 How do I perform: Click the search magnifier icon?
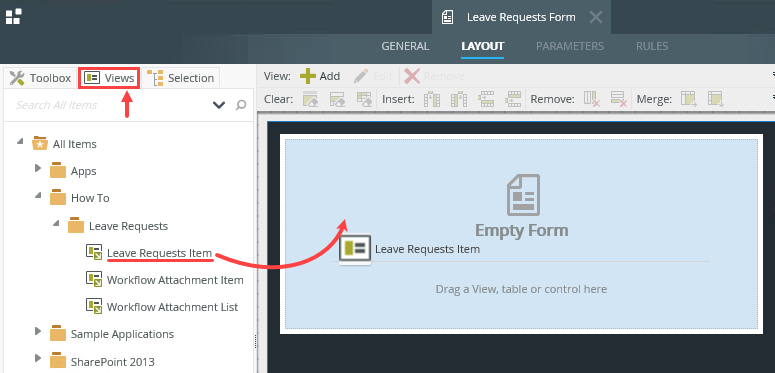(241, 105)
